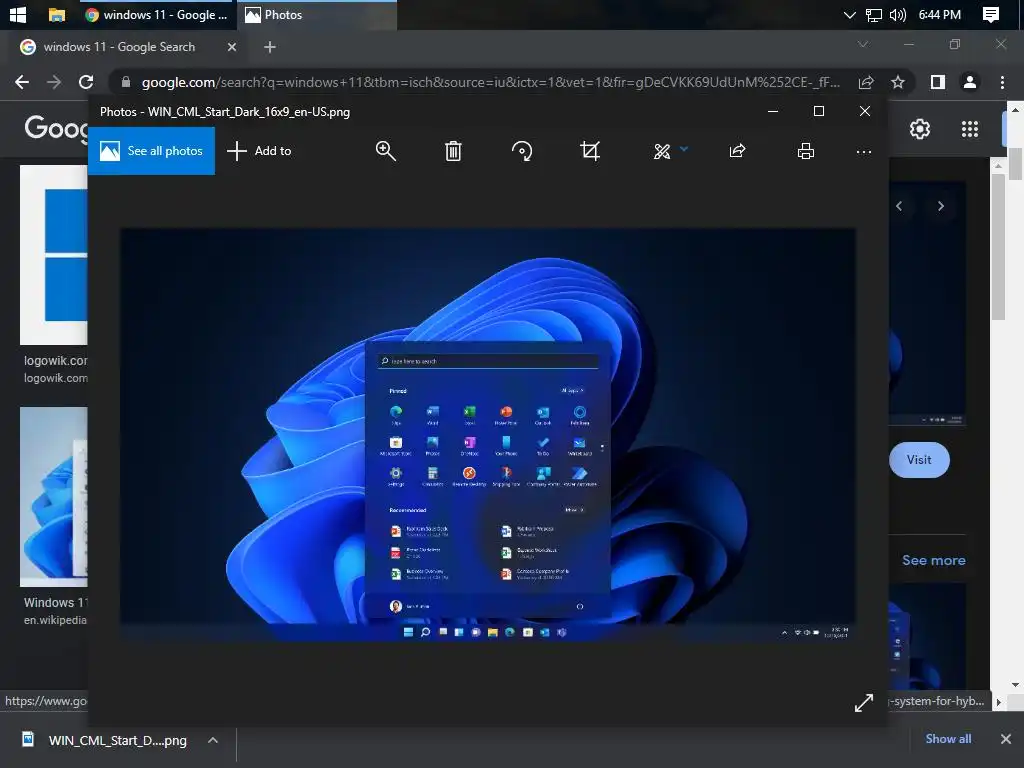1024x768 pixels.
Task: Go back in Chrome
Action: (x=22, y=82)
